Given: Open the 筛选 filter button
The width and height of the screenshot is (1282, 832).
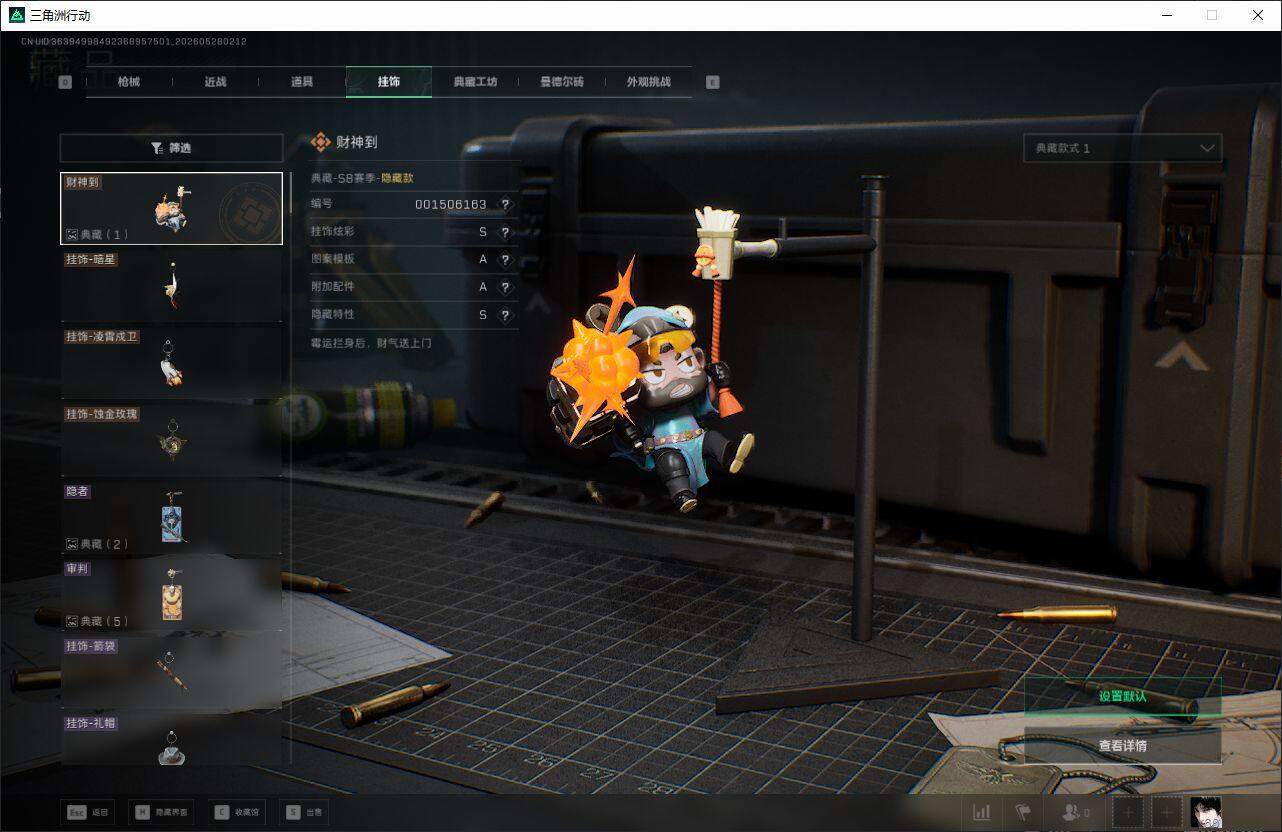Looking at the screenshot, I should click(x=171, y=148).
